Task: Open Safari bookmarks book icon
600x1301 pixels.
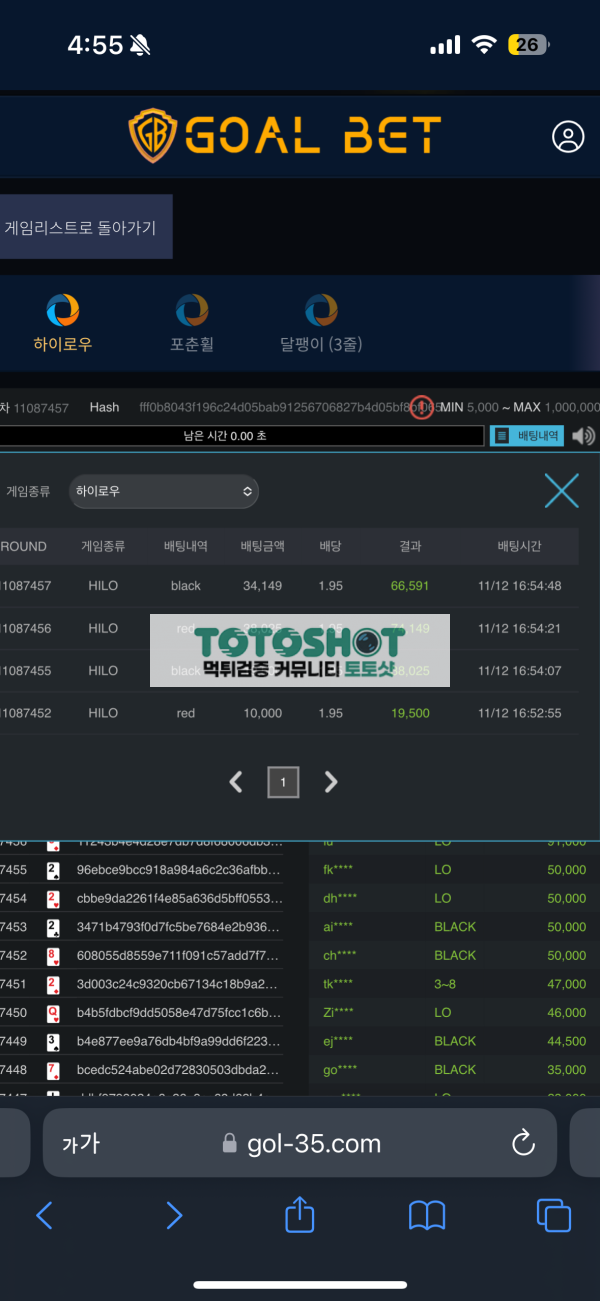Action: click(x=427, y=1215)
